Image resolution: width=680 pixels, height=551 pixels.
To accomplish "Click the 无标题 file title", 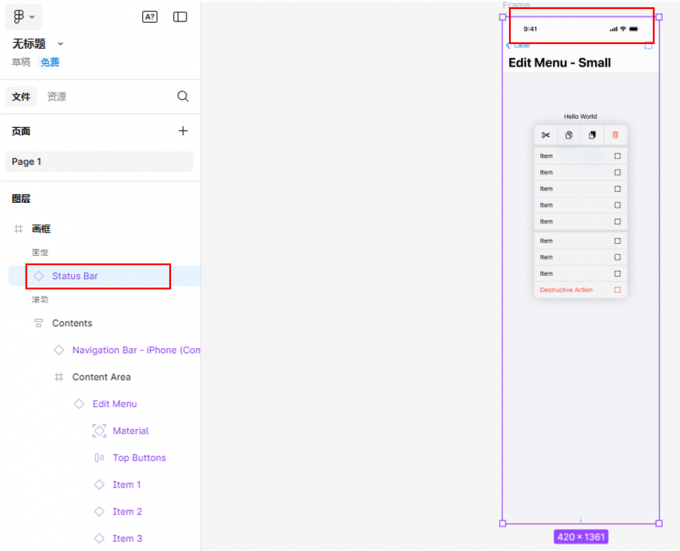I will (29, 44).
